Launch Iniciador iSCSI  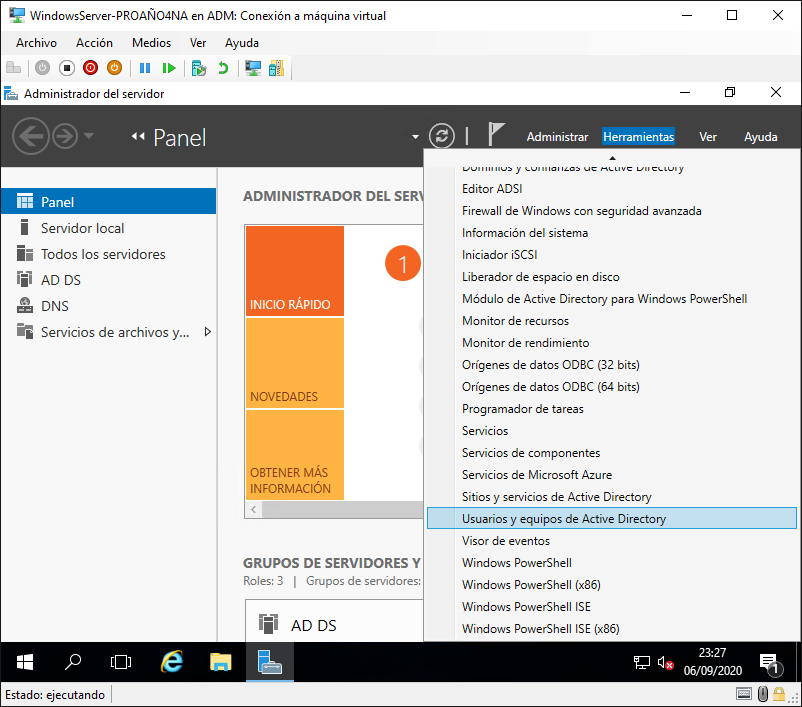612,255
